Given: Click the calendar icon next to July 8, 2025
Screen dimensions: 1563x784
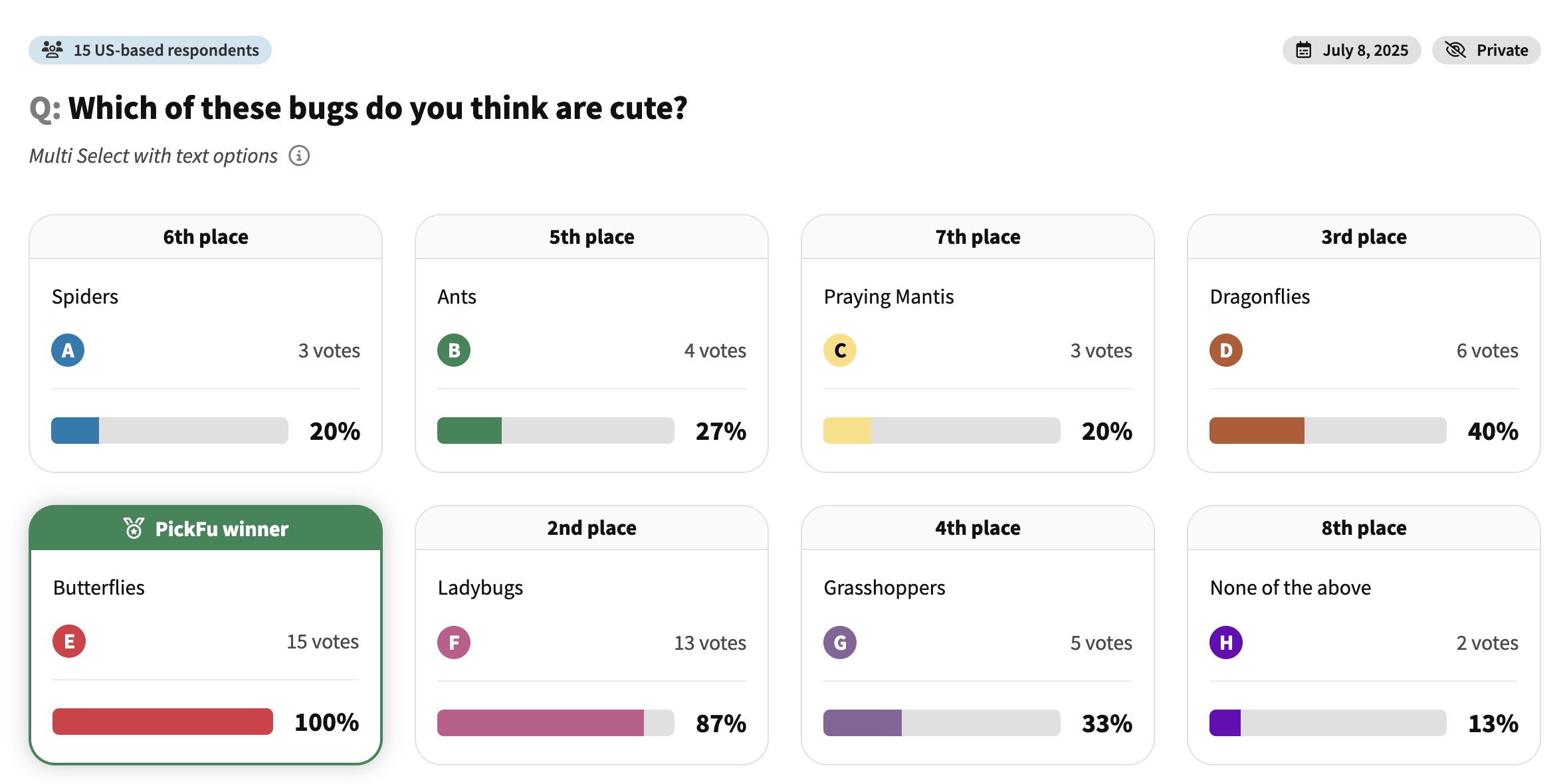Looking at the screenshot, I should pos(1304,50).
